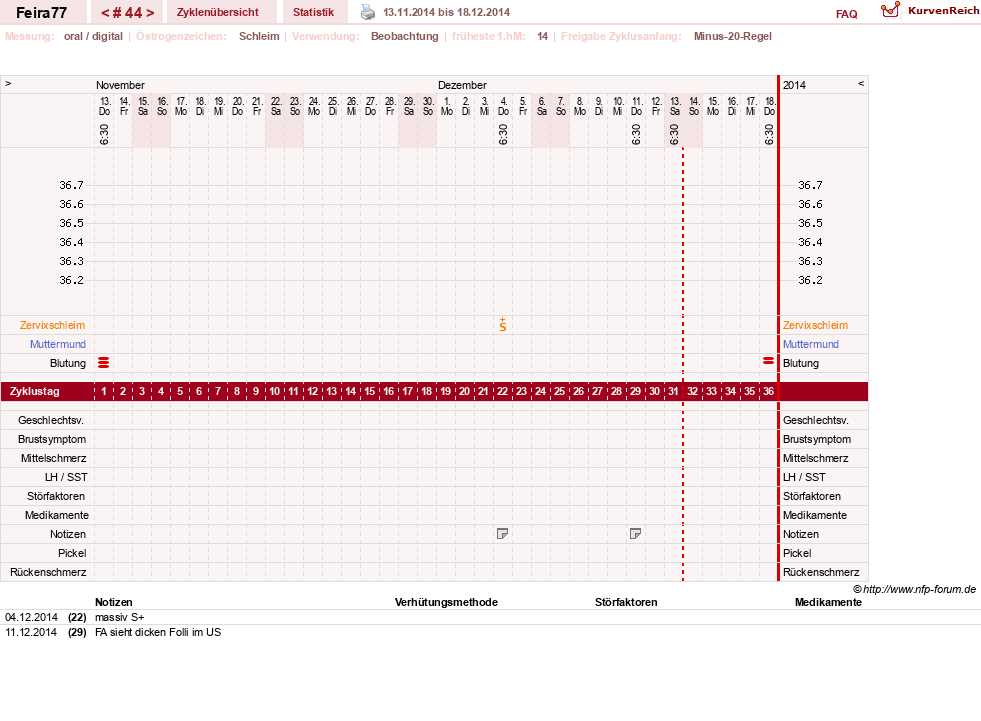Click the expand arrow left of November
The width and height of the screenshot is (981, 721).
(x=8, y=83)
